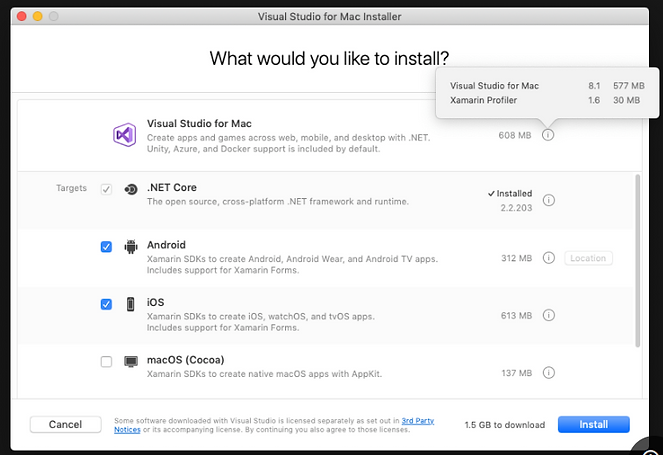Click the Targets label

pyautogui.click(x=71, y=188)
